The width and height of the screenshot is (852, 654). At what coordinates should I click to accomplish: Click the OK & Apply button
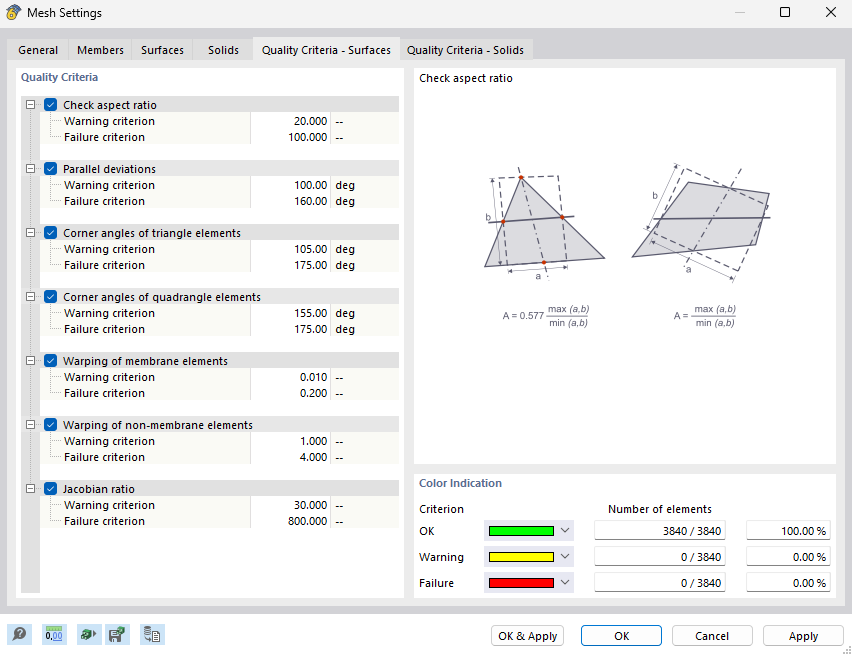click(x=527, y=635)
